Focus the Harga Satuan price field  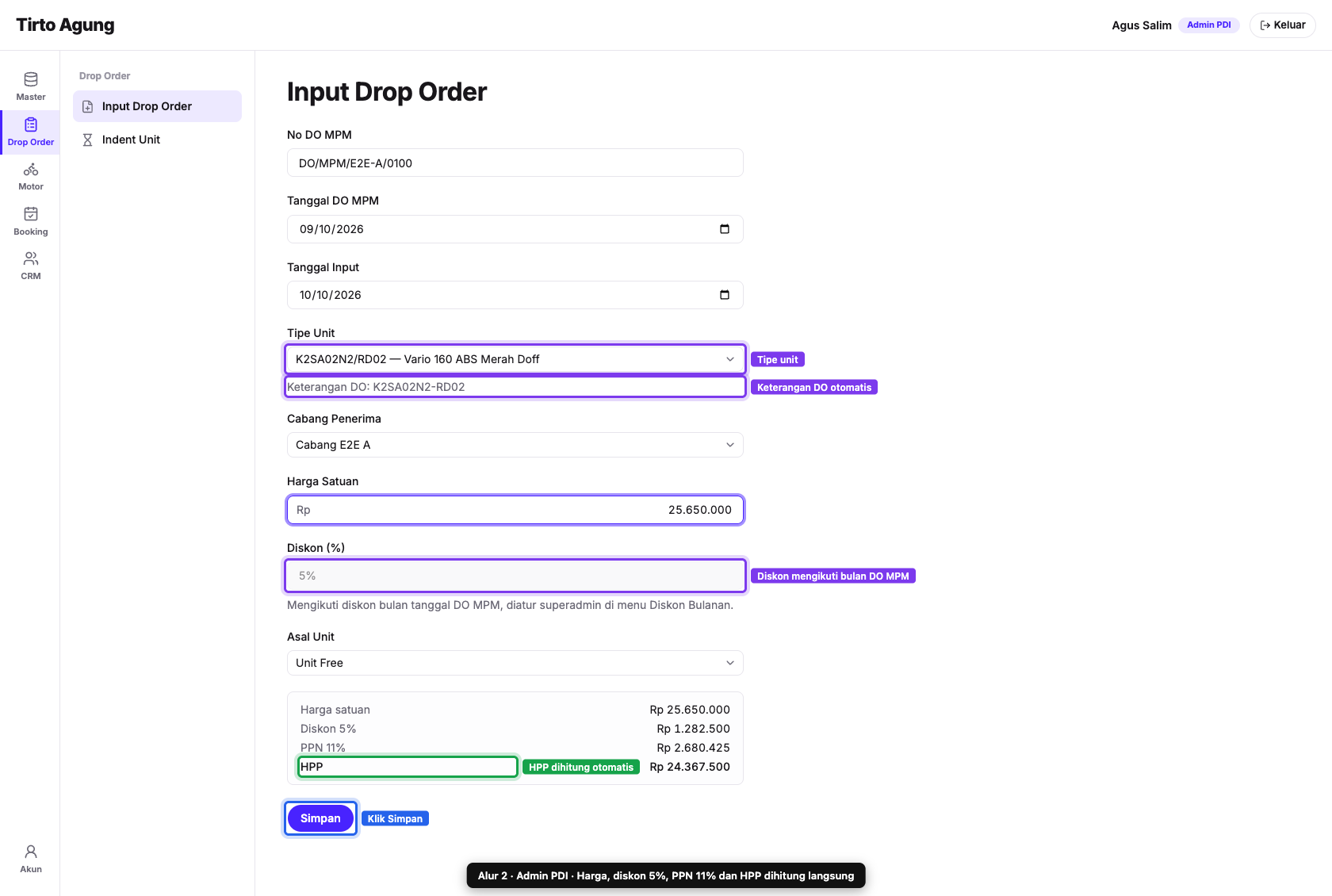pyautogui.click(x=515, y=510)
